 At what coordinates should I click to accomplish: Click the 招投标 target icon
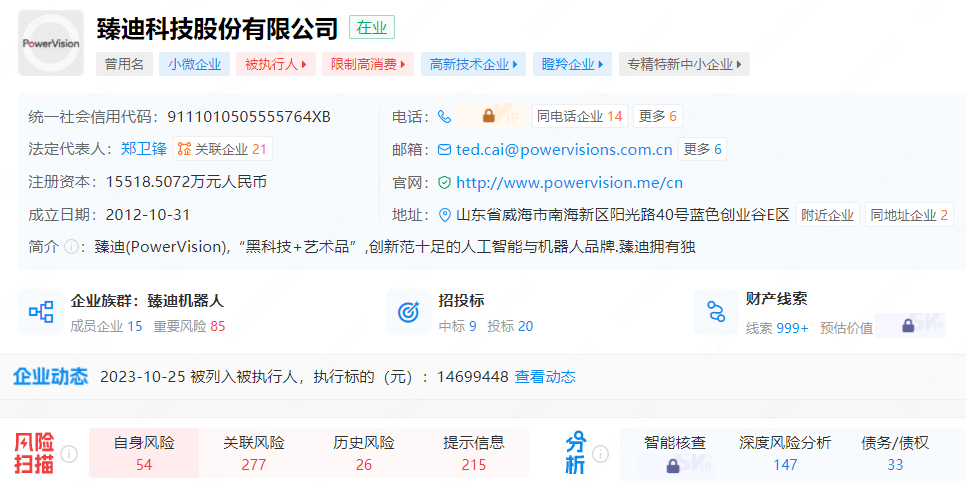tap(408, 312)
